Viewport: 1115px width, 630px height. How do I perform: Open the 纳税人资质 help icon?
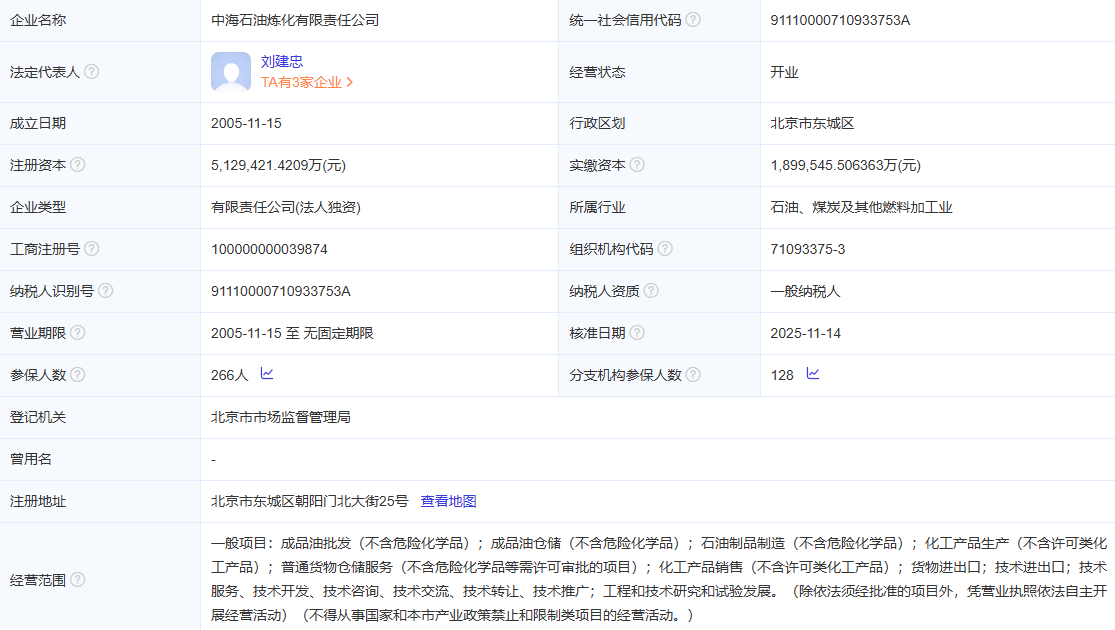[650, 291]
